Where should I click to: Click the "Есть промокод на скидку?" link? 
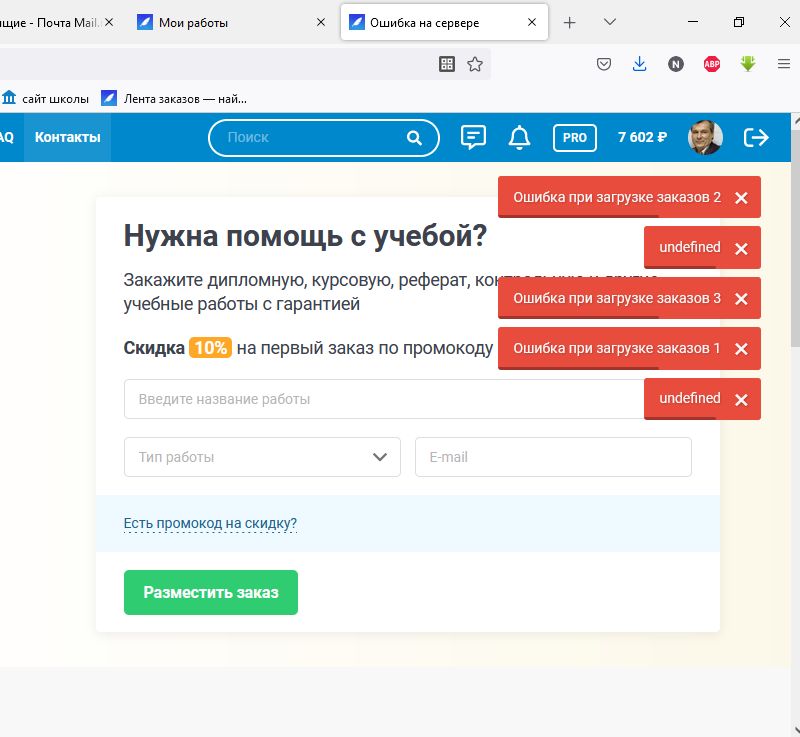click(x=210, y=523)
